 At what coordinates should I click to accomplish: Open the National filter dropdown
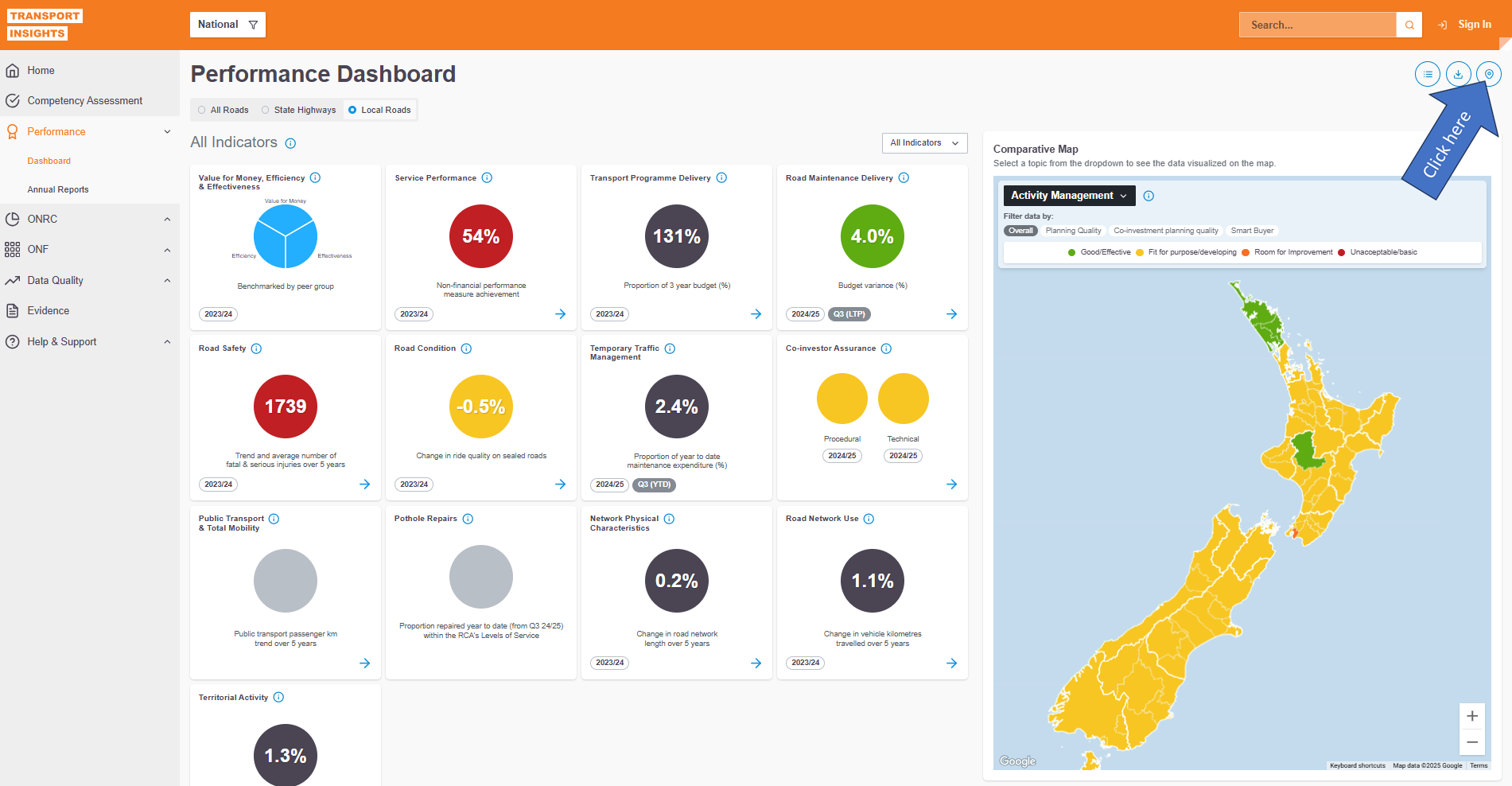pyautogui.click(x=227, y=25)
